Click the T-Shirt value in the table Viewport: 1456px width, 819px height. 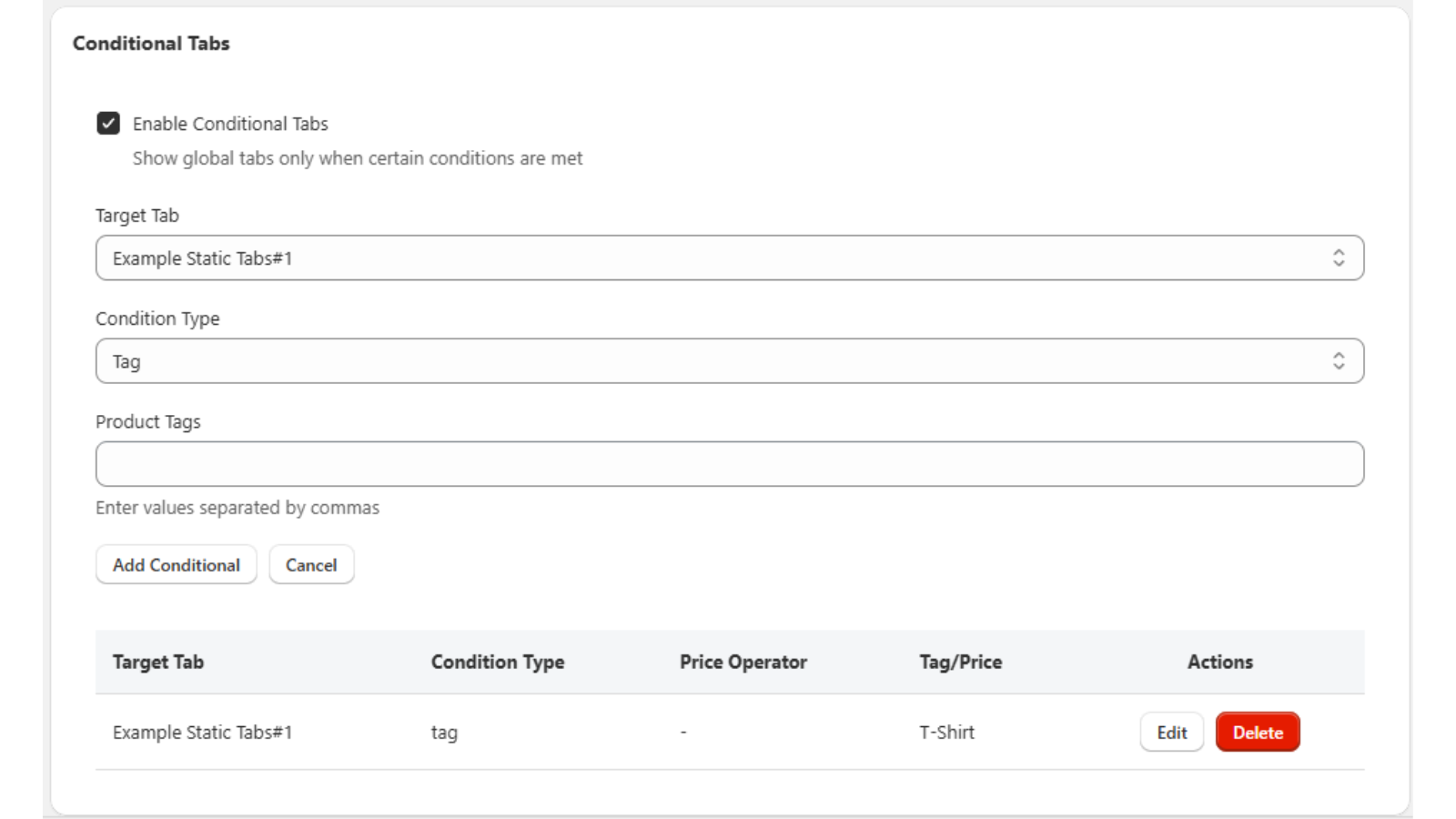point(947,732)
